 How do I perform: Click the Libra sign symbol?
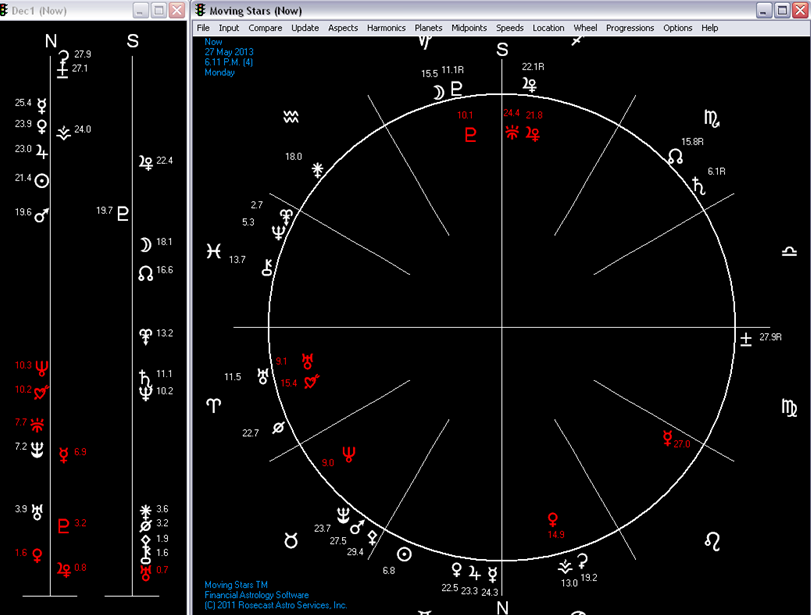[789, 251]
